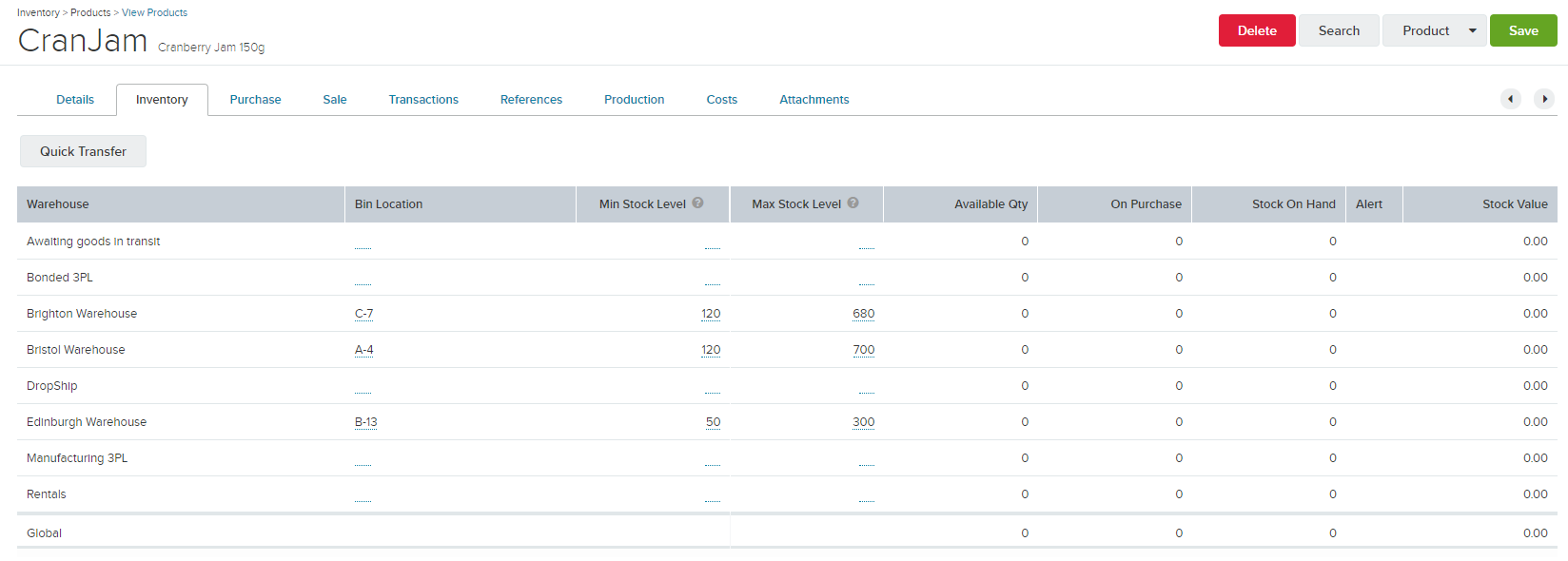Viewport: 1568px width, 561px height.
Task: Open the Details tab
Action: 75,100
